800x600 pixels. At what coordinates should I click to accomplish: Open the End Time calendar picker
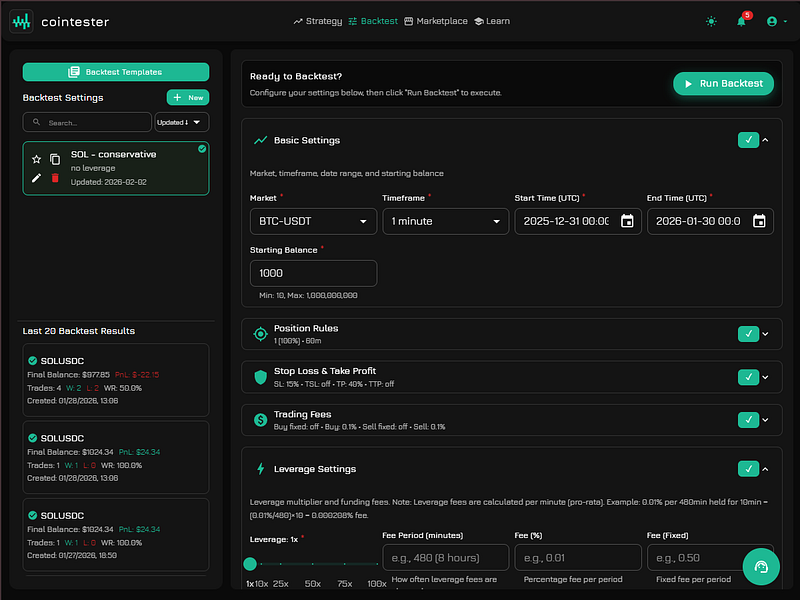click(759, 221)
